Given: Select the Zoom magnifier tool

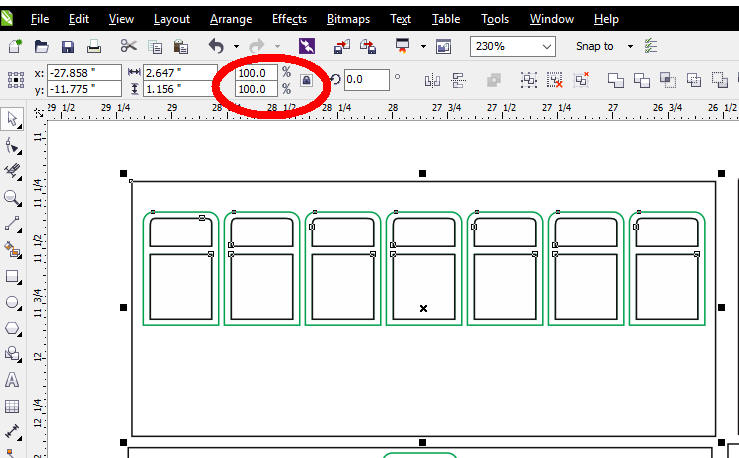Looking at the screenshot, I should (x=13, y=198).
